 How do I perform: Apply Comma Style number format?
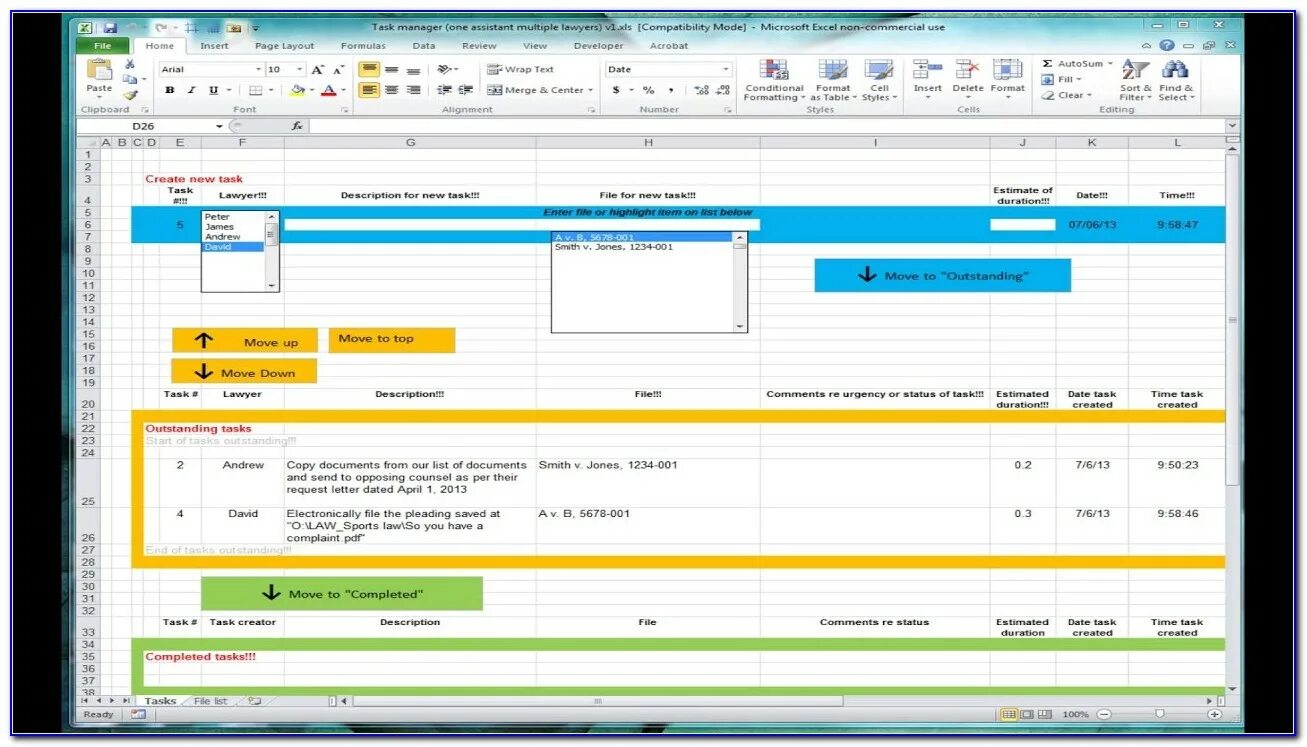[670, 90]
